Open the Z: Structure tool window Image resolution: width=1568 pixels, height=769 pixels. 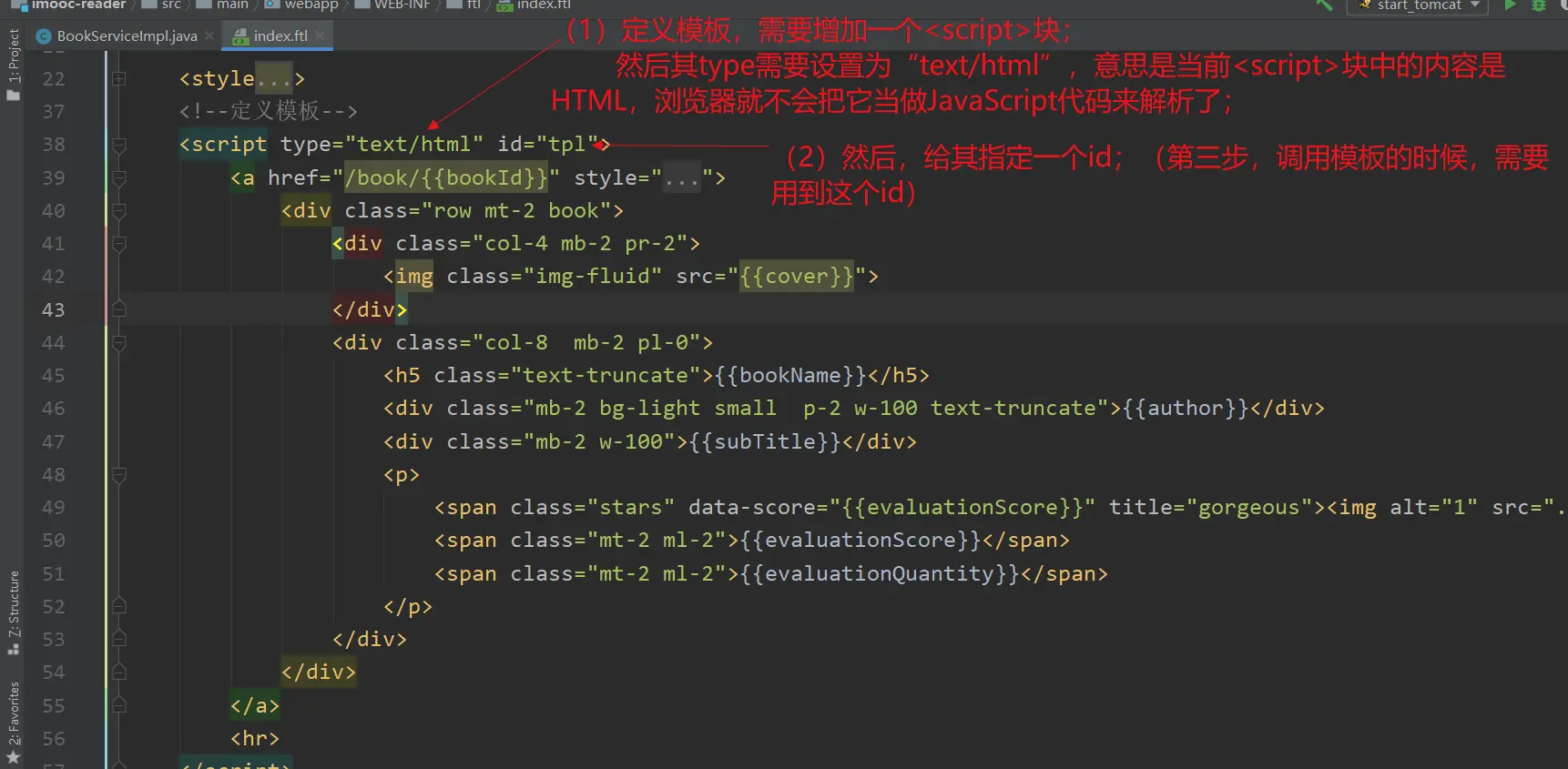pyautogui.click(x=13, y=612)
